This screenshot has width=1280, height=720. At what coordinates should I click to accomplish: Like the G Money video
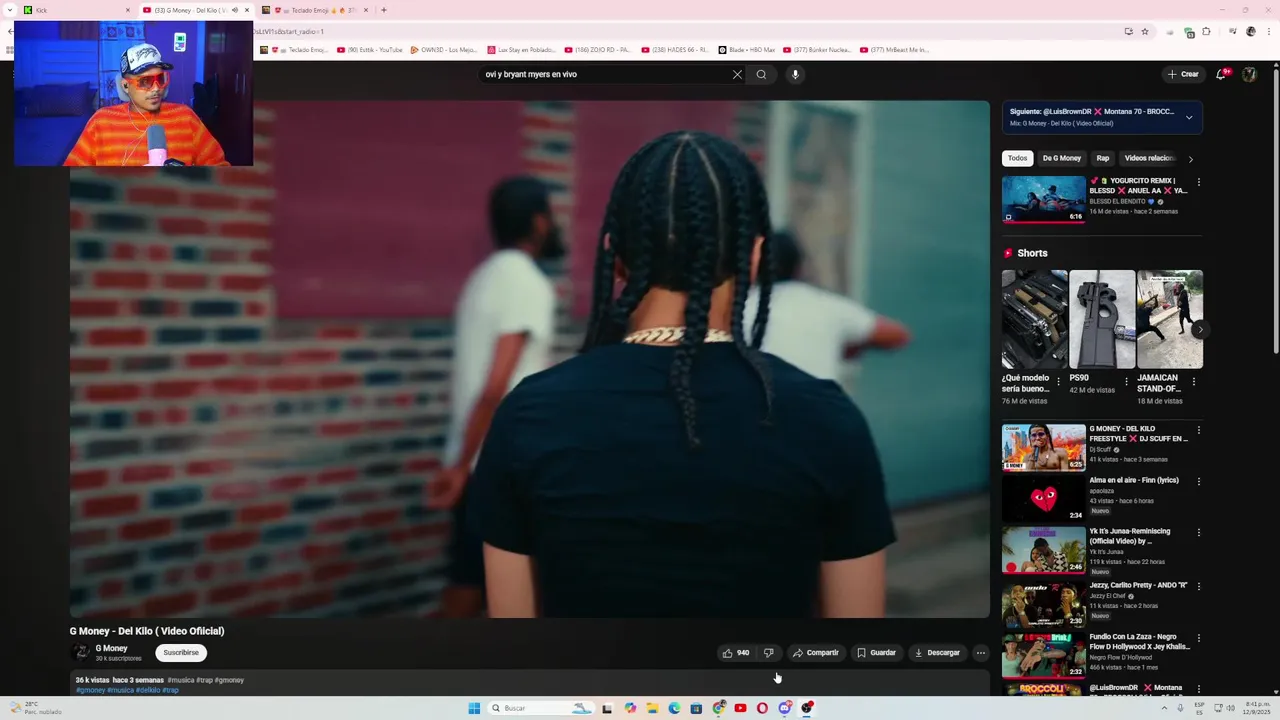(735, 653)
